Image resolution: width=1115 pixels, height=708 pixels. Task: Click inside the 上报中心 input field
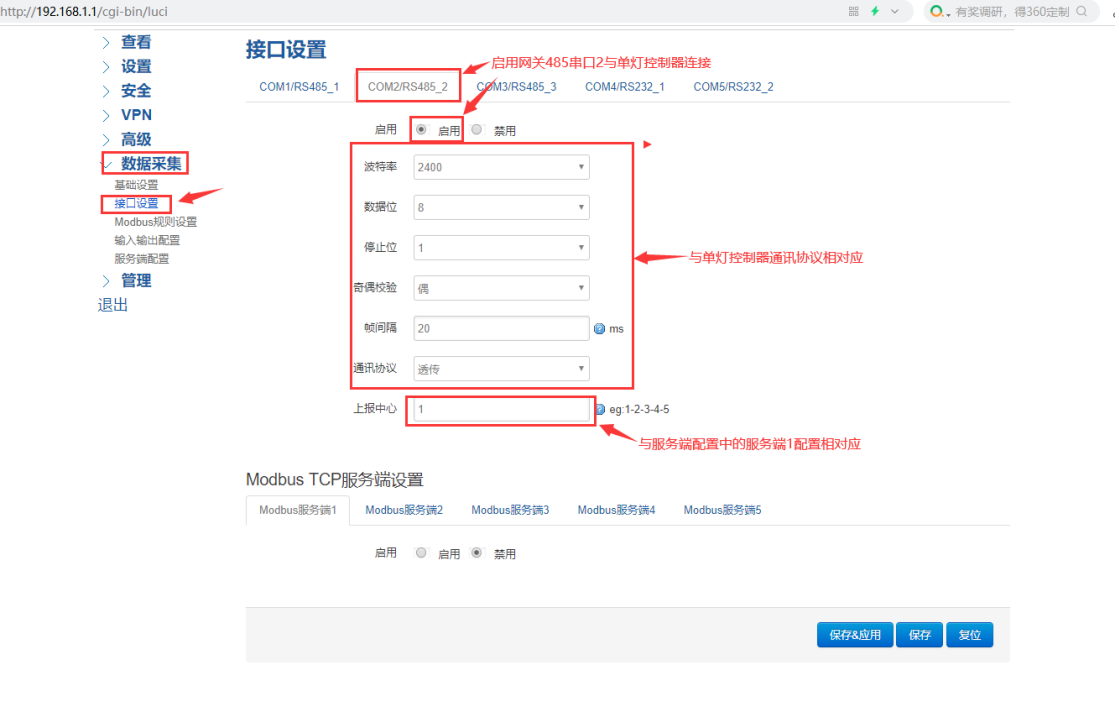click(x=500, y=409)
